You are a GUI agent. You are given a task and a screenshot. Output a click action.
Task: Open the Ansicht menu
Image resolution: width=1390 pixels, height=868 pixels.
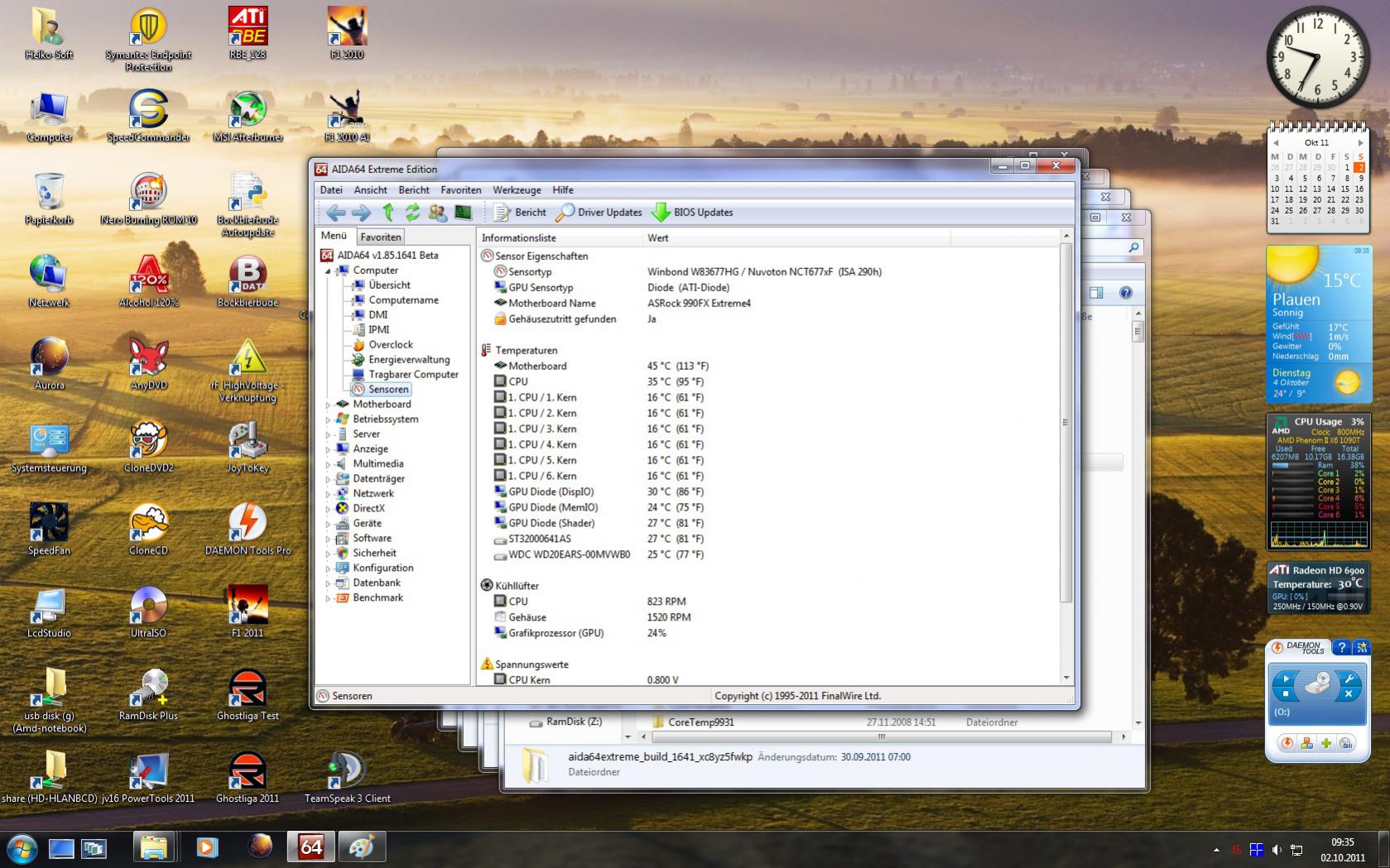pos(371,190)
